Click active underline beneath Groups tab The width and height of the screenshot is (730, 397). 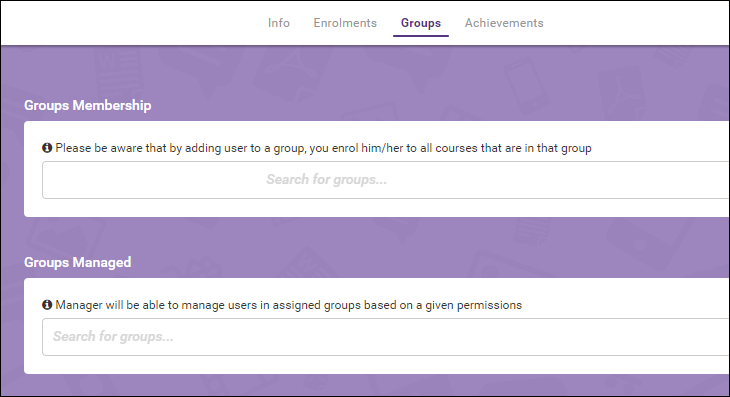421,35
